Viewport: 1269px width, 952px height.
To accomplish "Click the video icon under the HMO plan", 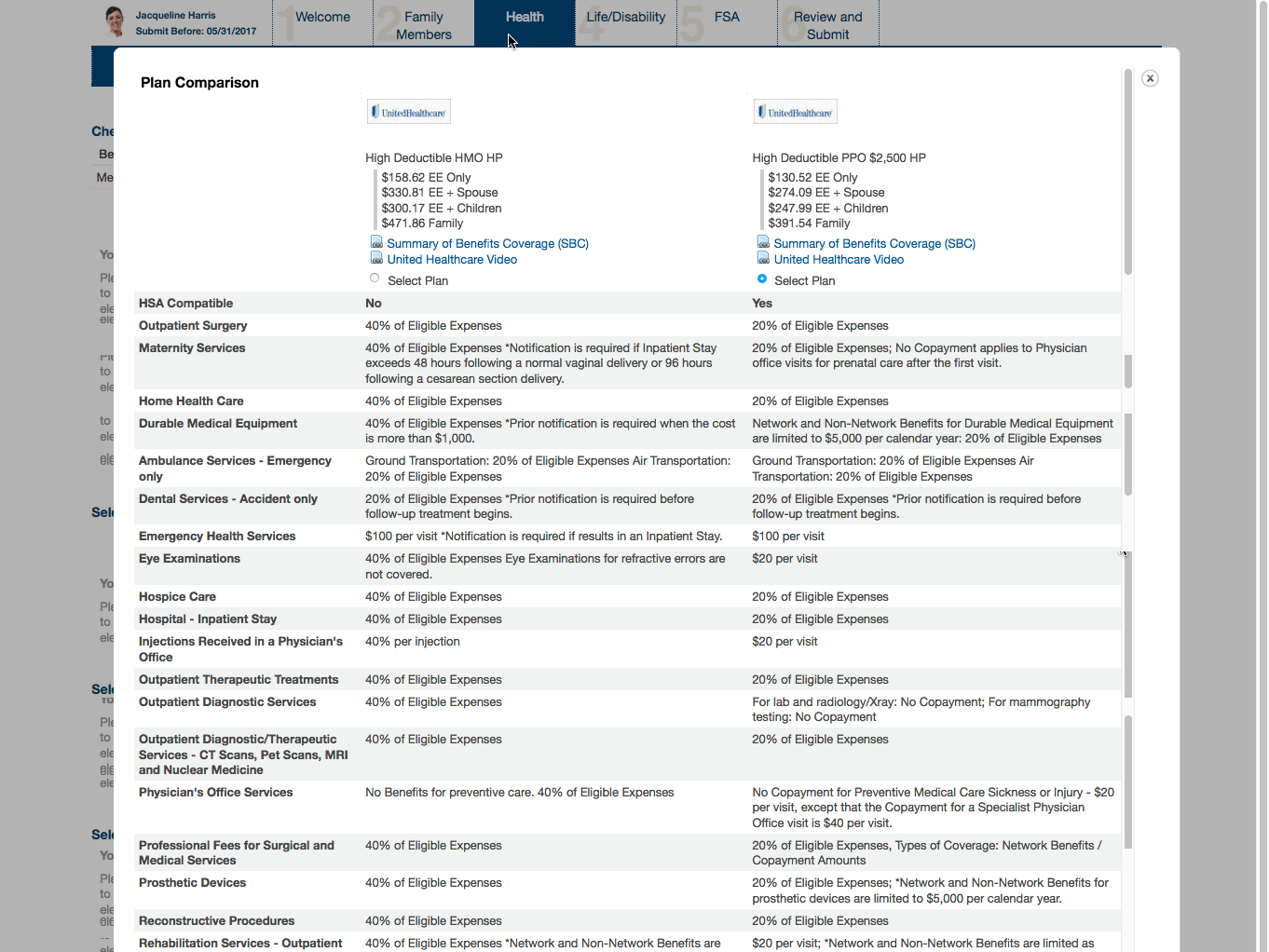I will click(x=376, y=258).
